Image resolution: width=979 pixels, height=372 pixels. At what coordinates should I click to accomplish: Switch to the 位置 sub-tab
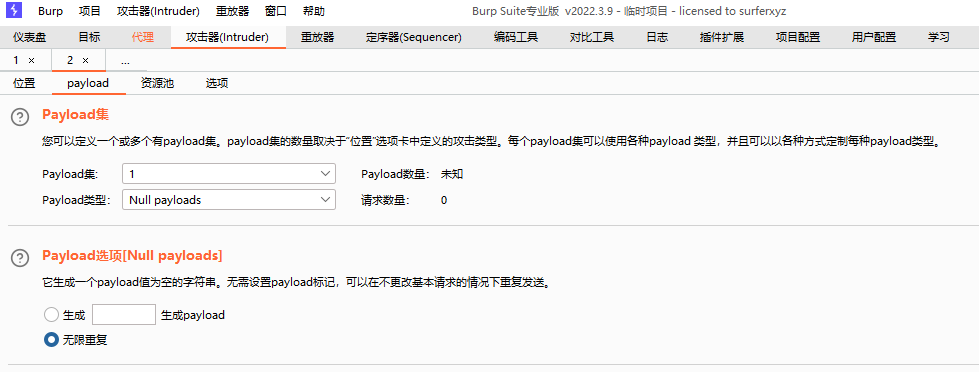[x=24, y=83]
